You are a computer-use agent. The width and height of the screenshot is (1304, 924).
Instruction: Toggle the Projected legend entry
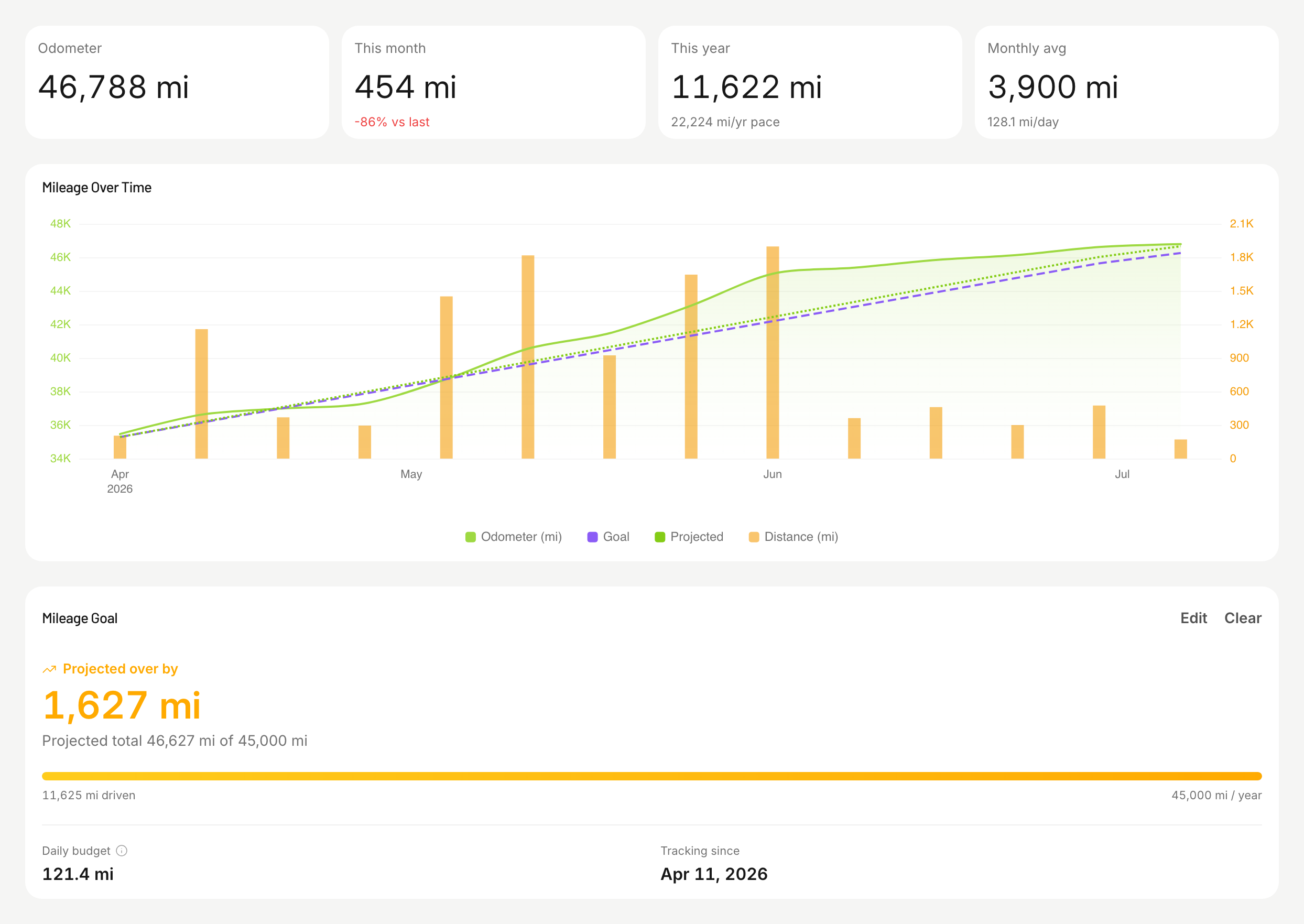point(689,537)
